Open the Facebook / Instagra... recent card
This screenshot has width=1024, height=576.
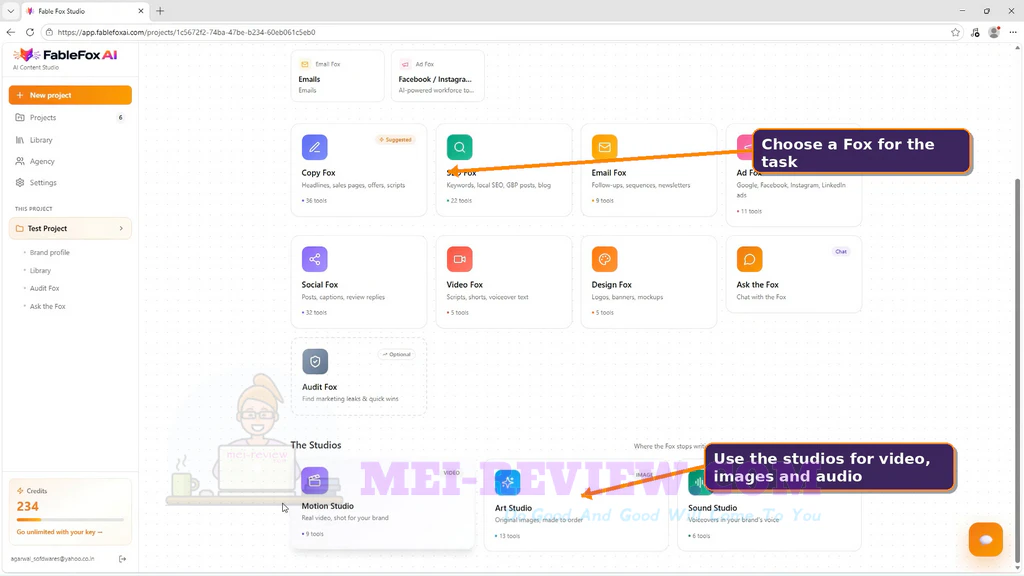pos(438,76)
